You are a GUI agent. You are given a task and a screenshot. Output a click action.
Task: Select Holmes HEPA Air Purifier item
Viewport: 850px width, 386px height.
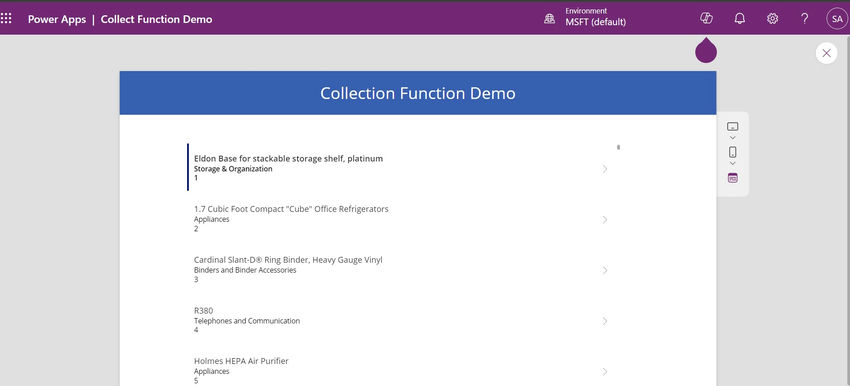[241, 361]
